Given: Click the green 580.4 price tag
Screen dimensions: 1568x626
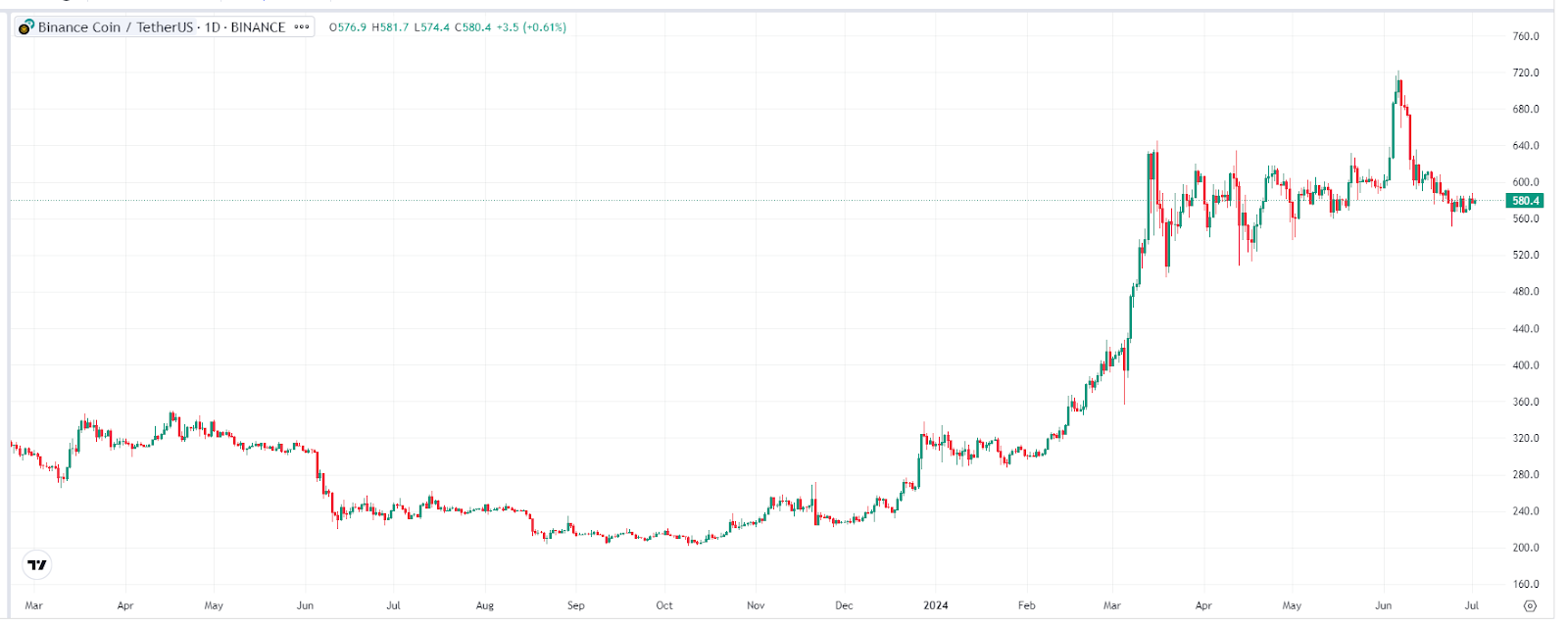Looking at the screenshot, I should pyautogui.click(x=1525, y=201).
